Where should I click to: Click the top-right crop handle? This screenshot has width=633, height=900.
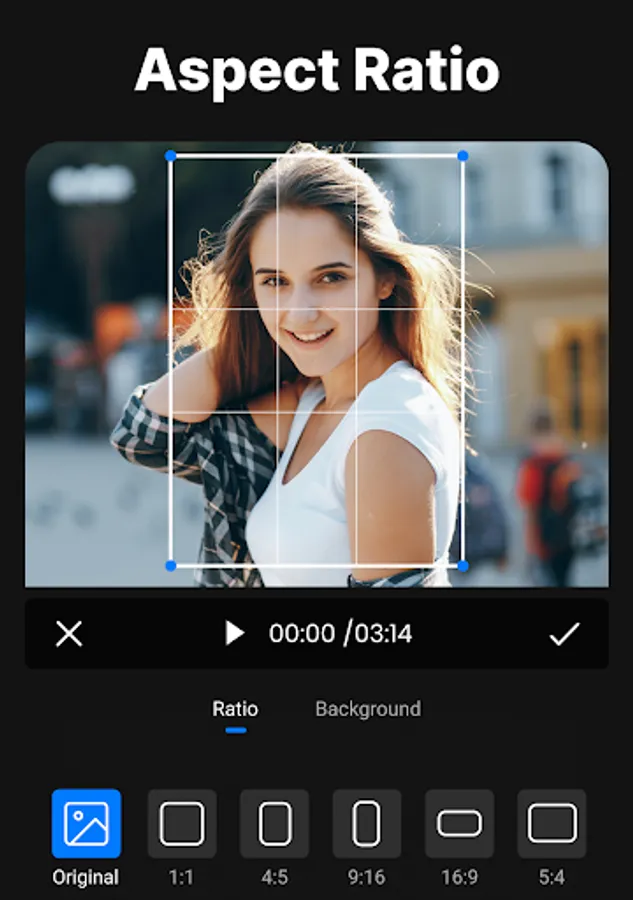pos(463,156)
